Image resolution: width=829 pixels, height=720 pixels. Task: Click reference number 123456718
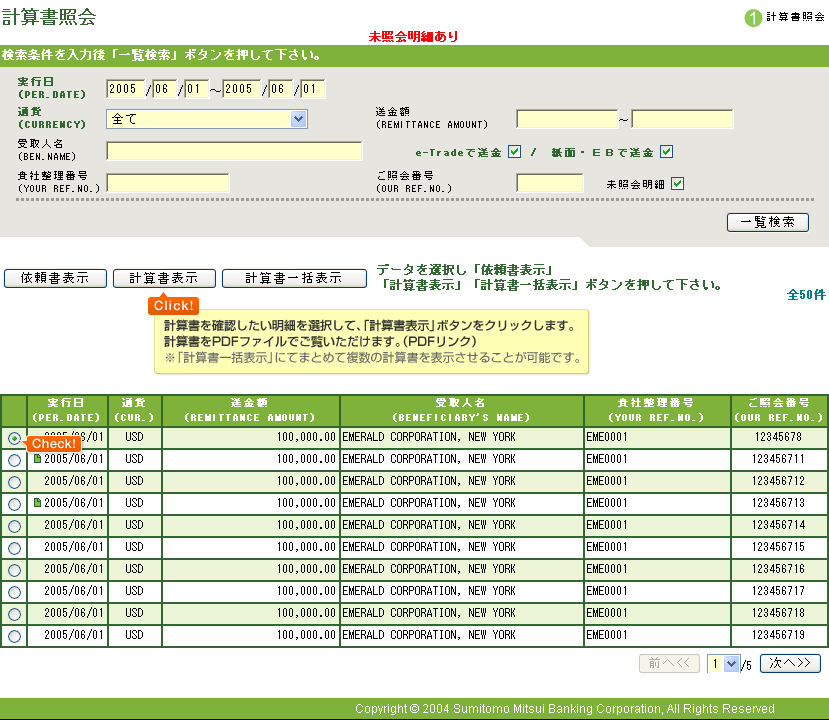(x=778, y=613)
